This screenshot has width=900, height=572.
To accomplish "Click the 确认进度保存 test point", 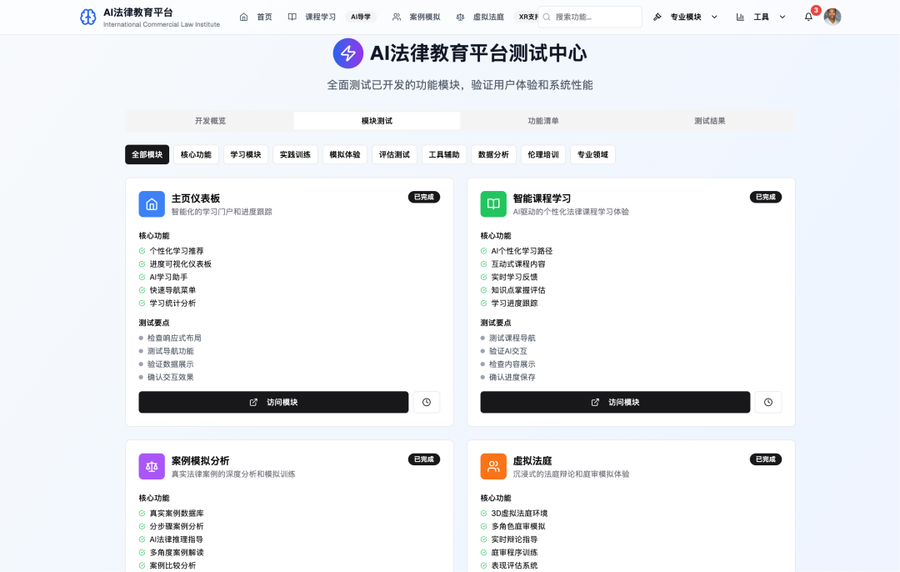I will point(512,377).
